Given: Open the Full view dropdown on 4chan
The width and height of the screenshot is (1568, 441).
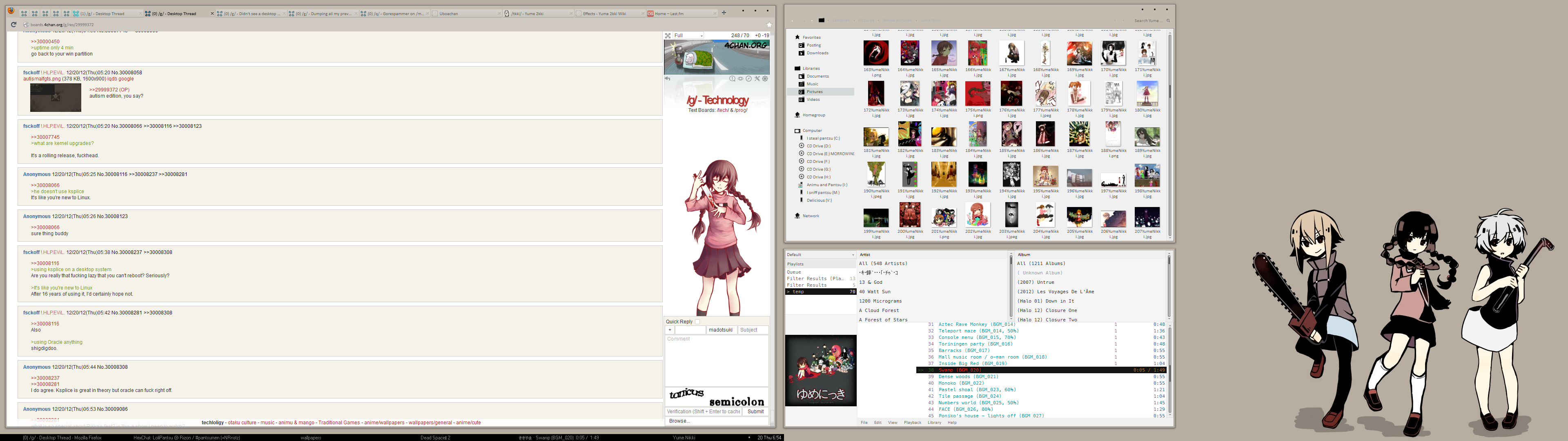Looking at the screenshot, I should [688, 36].
